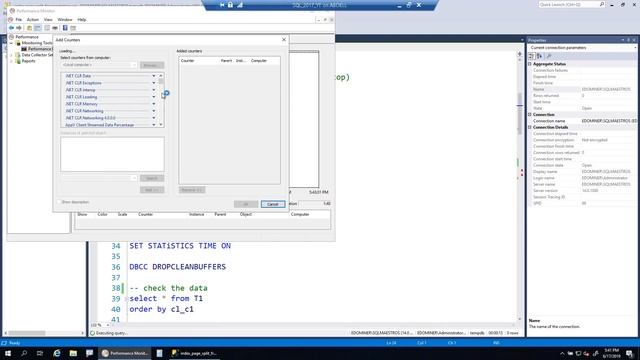The width and height of the screenshot is (640, 360).
Task: Open the File menu in Performance Monitor
Action: pyautogui.click(x=19, y=20)
